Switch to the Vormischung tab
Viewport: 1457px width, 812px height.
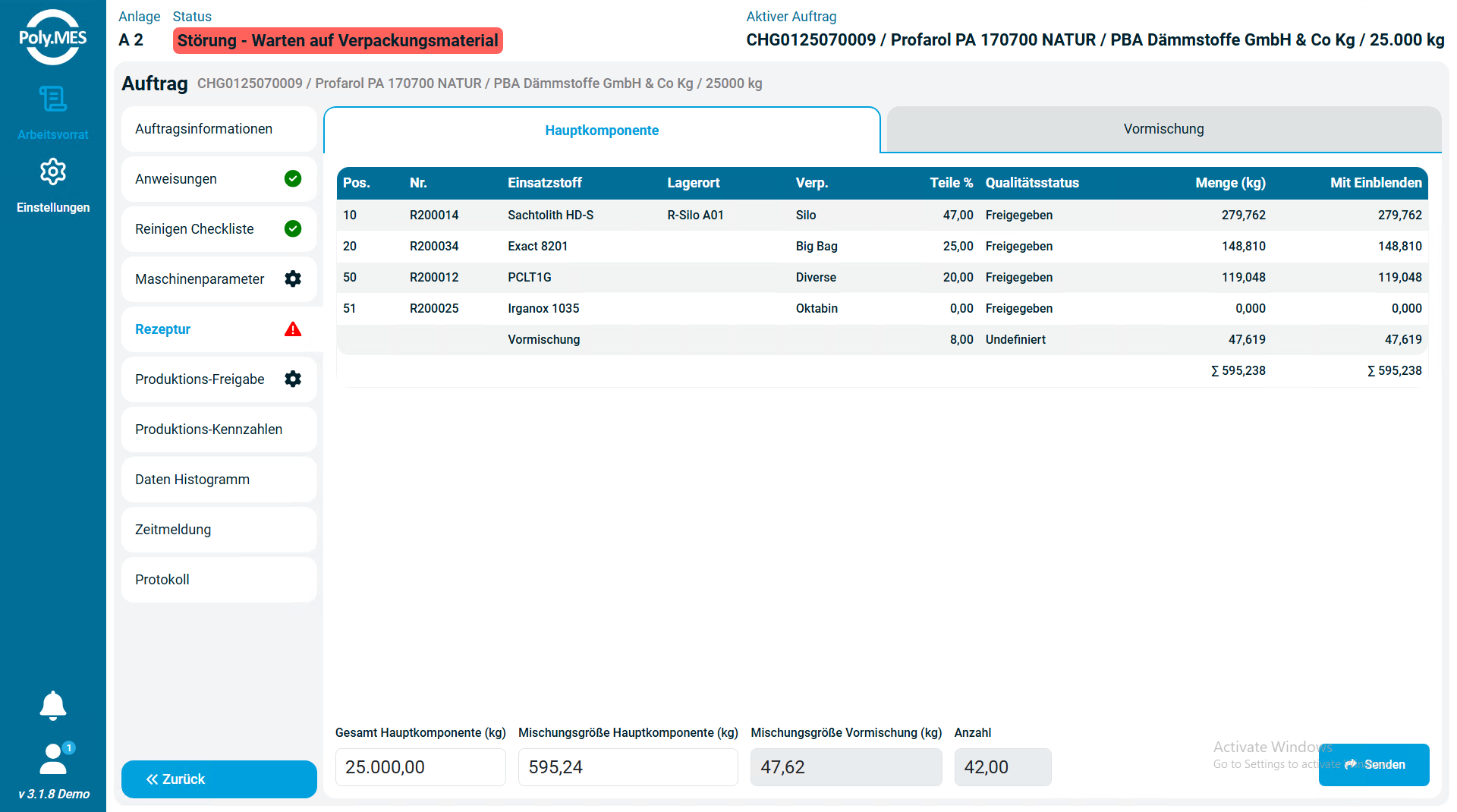[x=1163, y=130]
